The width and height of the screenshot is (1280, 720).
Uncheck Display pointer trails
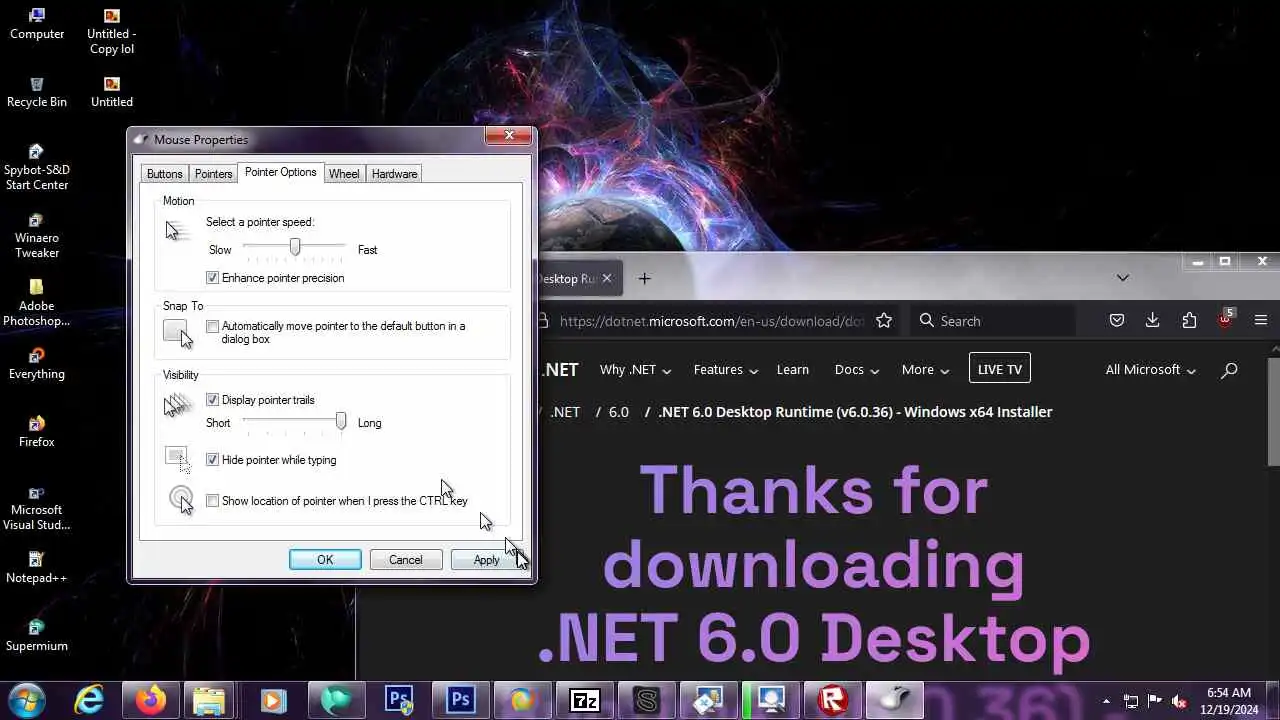click(x=212, y=400)
